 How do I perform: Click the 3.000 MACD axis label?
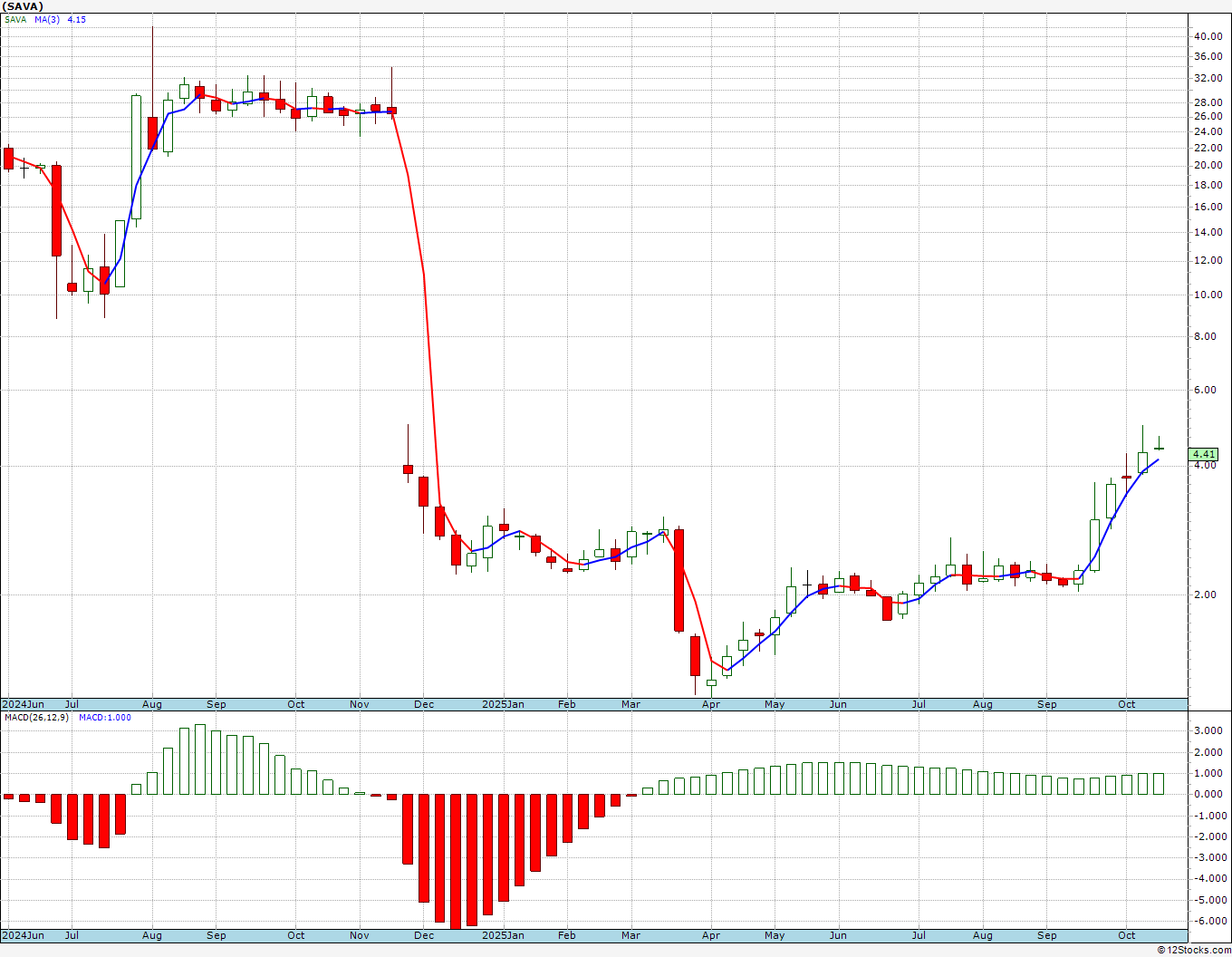tap(1210, 731)
